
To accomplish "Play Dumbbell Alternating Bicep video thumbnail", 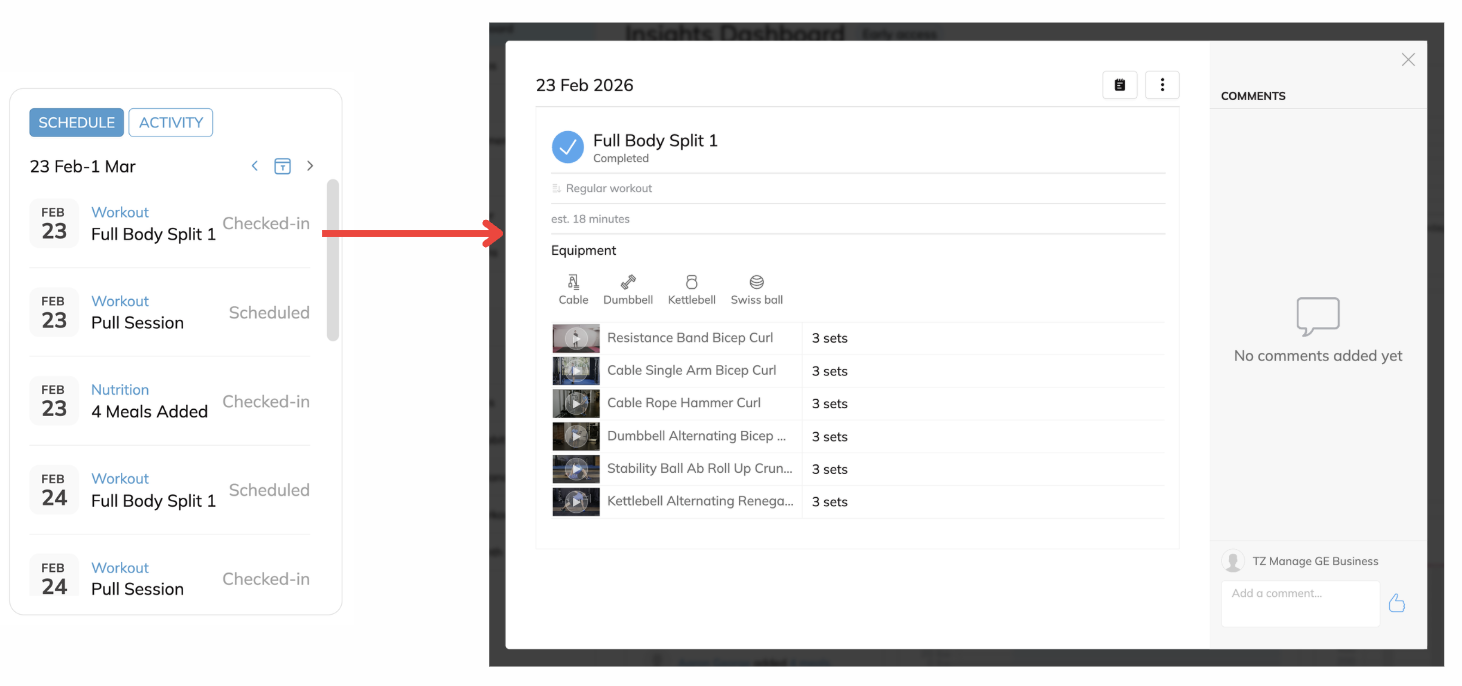I will click(x=576, y=436).
